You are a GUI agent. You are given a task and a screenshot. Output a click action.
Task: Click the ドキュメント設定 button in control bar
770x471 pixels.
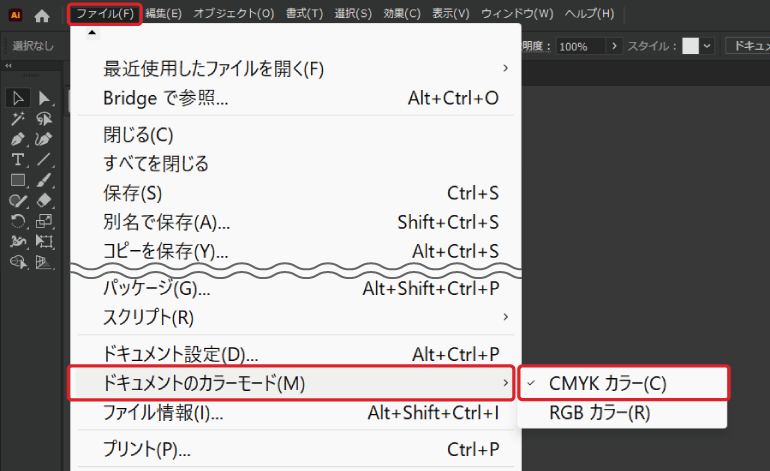[748, 46]
